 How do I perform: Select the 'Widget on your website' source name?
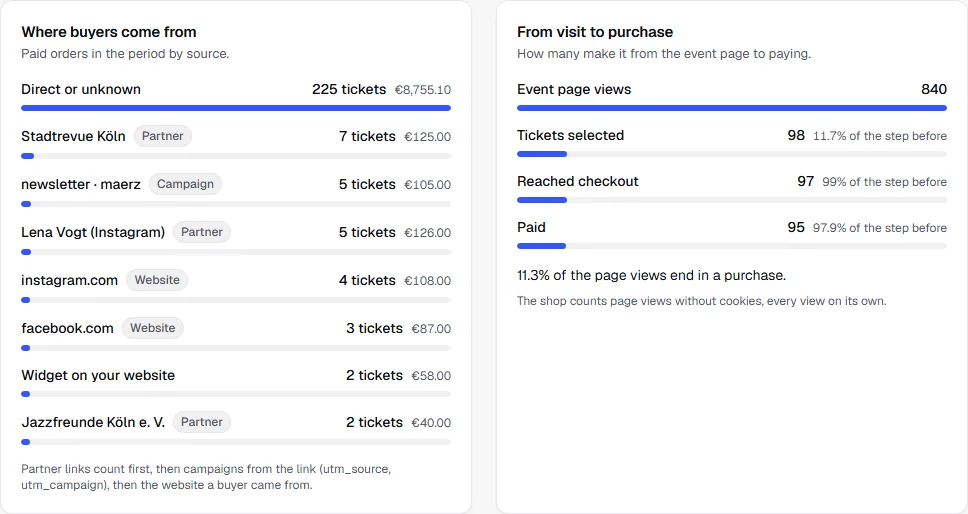click(x=98, y=375)
